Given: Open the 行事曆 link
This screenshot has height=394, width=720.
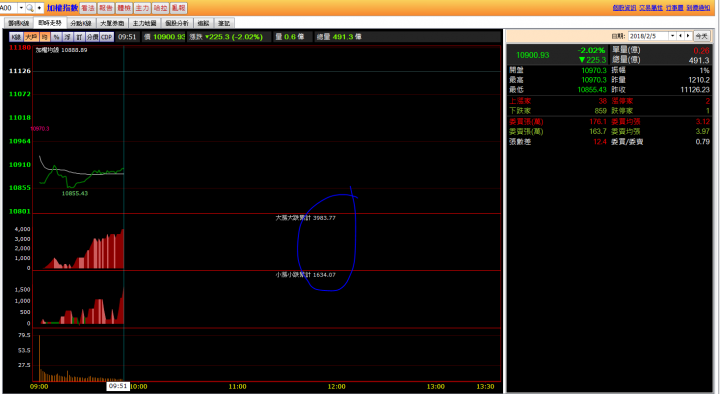Looking at the screenshot, I should (675, 8).
